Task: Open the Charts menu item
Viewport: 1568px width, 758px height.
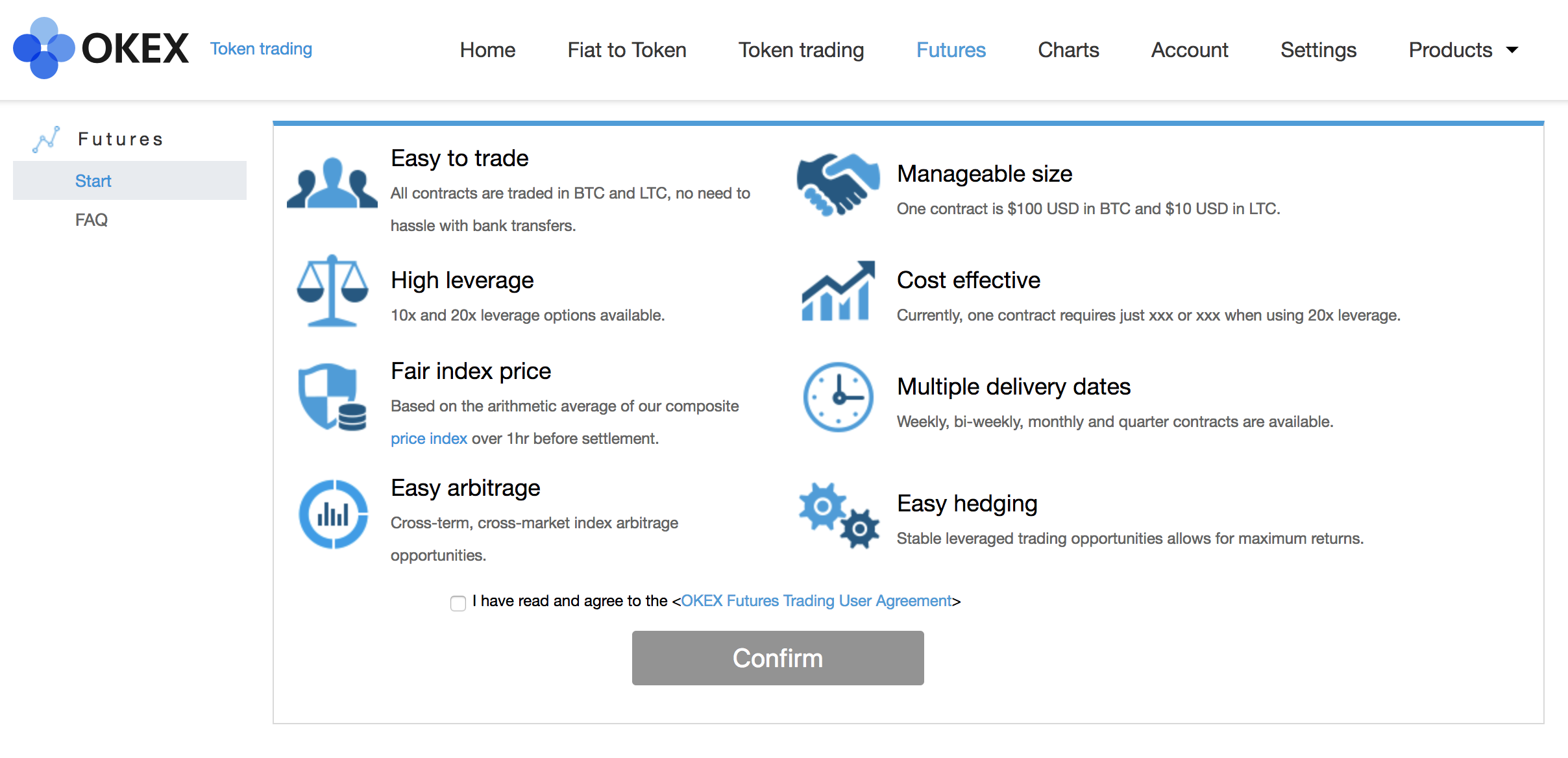Action: point(1068,50)
